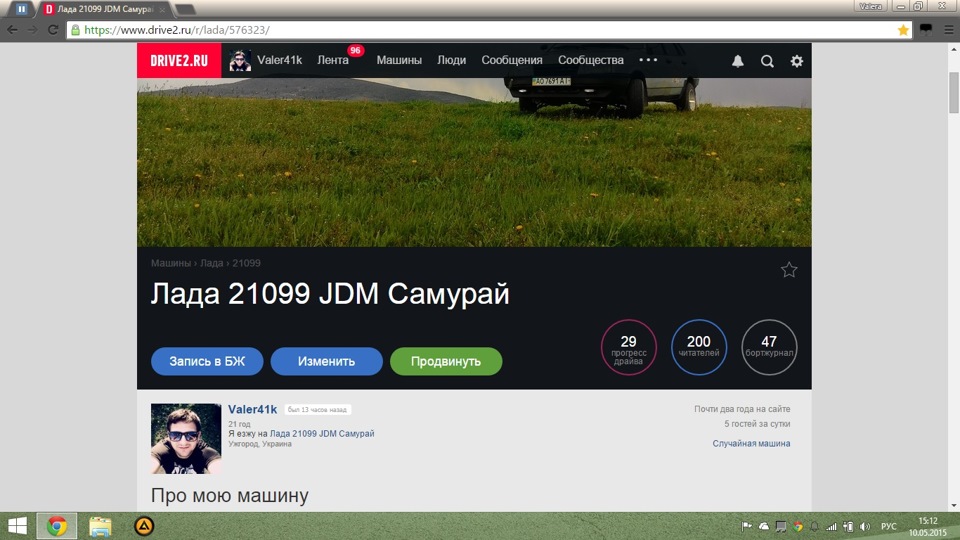Add car to favorites with star outline
Viewport: 960px width, 540px height.
point(789,269)
